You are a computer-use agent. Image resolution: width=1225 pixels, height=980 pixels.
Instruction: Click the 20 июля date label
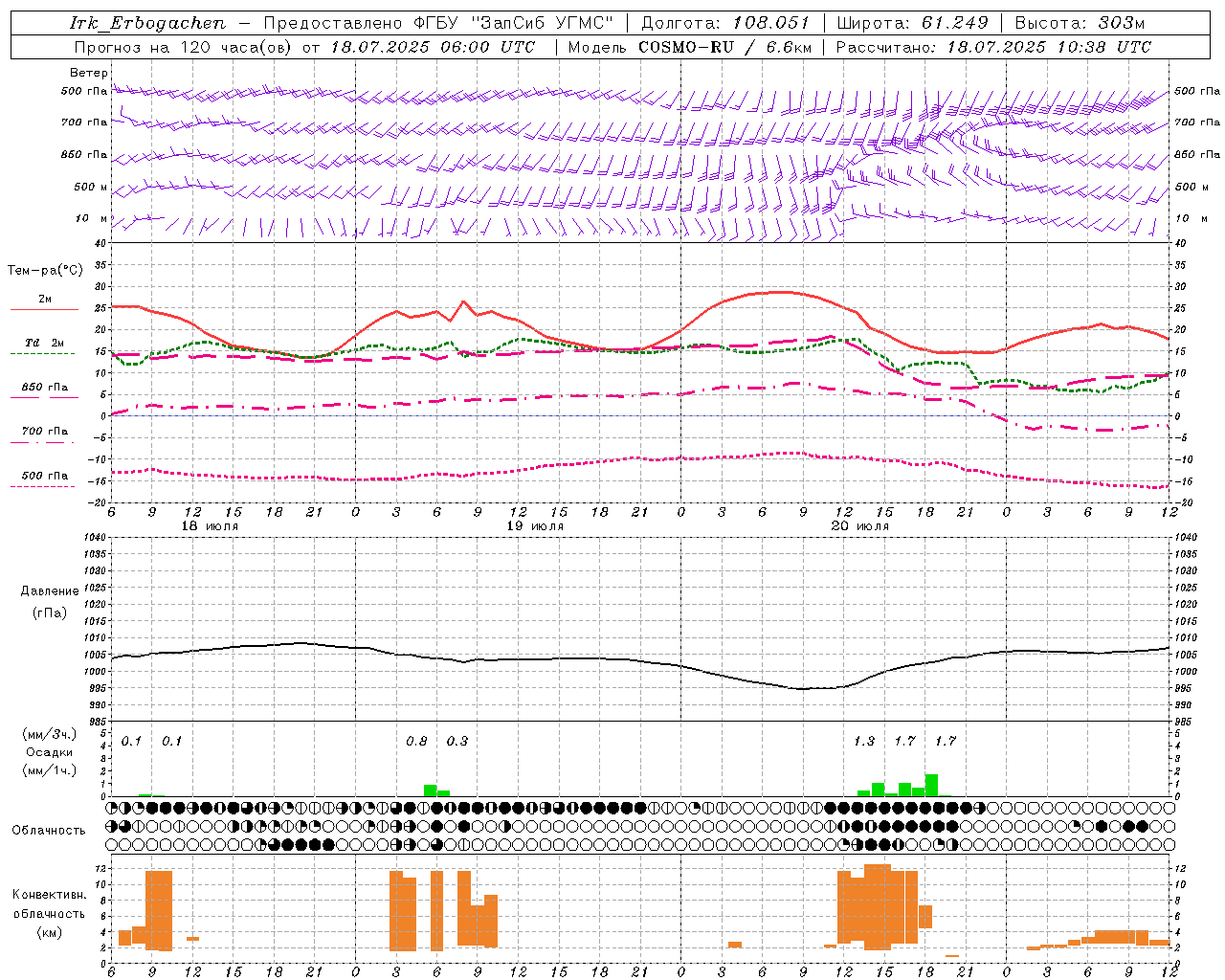(859, 526)
